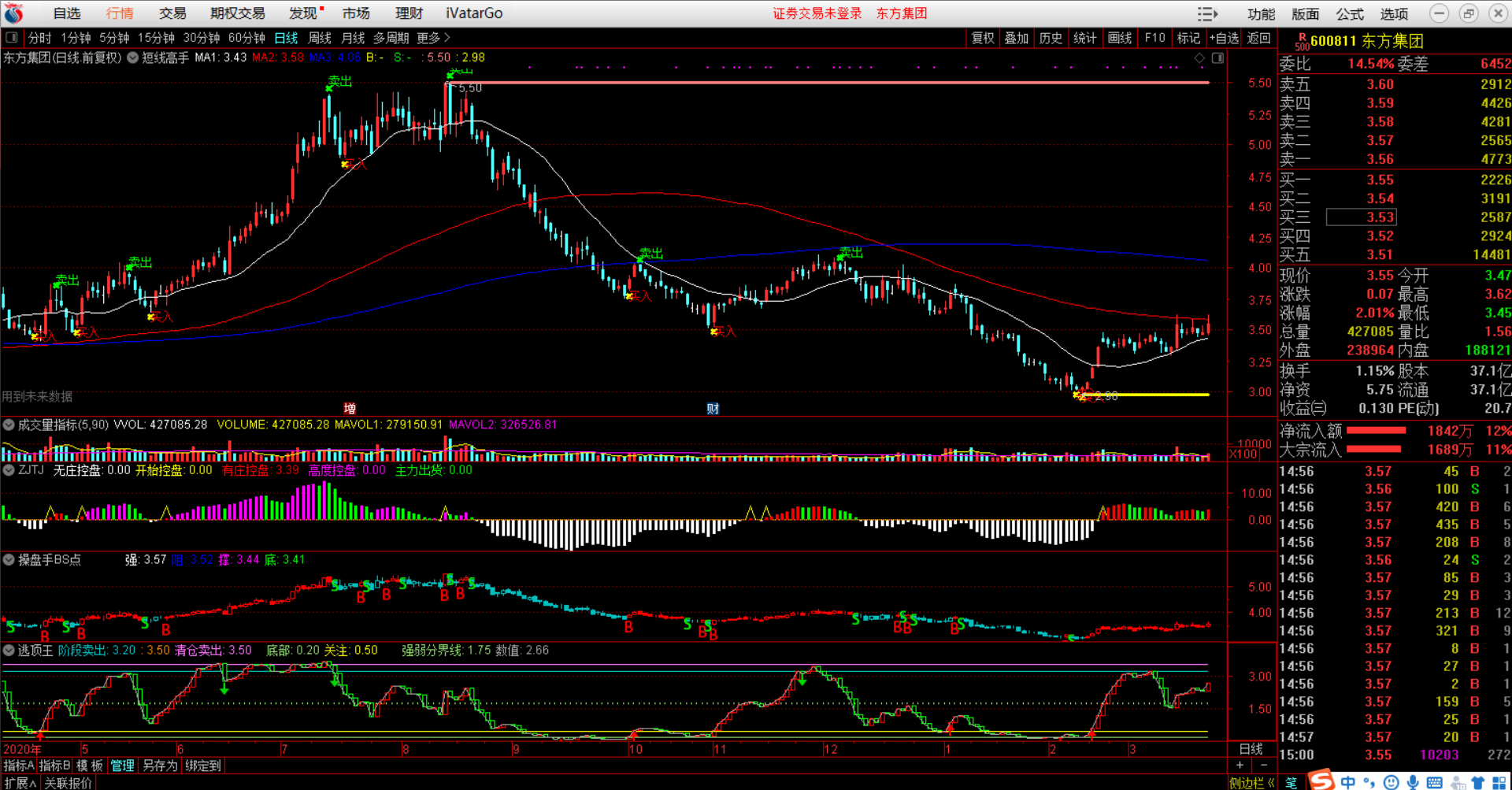Click the 统计 statistics button

(1085, 38)
